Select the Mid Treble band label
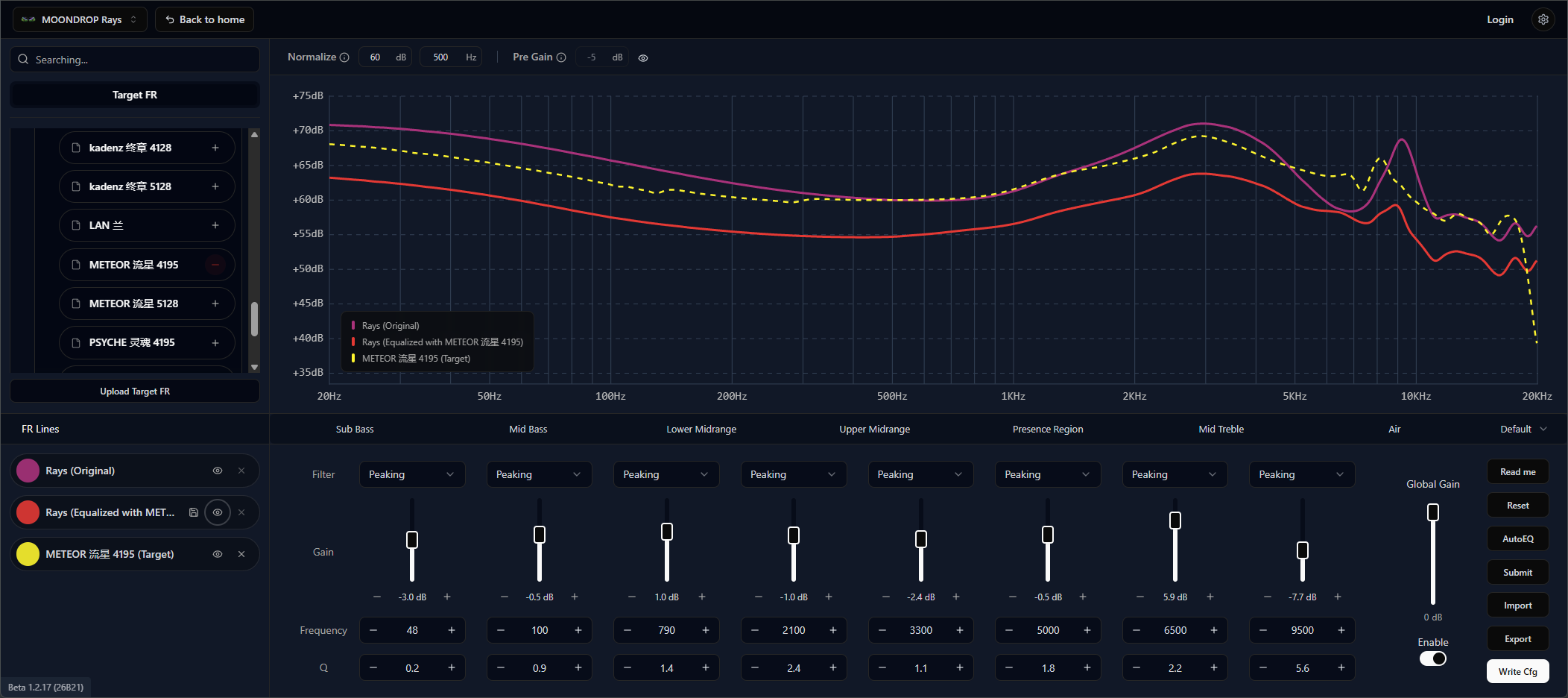1568x698 pixels. (1221, 429)
